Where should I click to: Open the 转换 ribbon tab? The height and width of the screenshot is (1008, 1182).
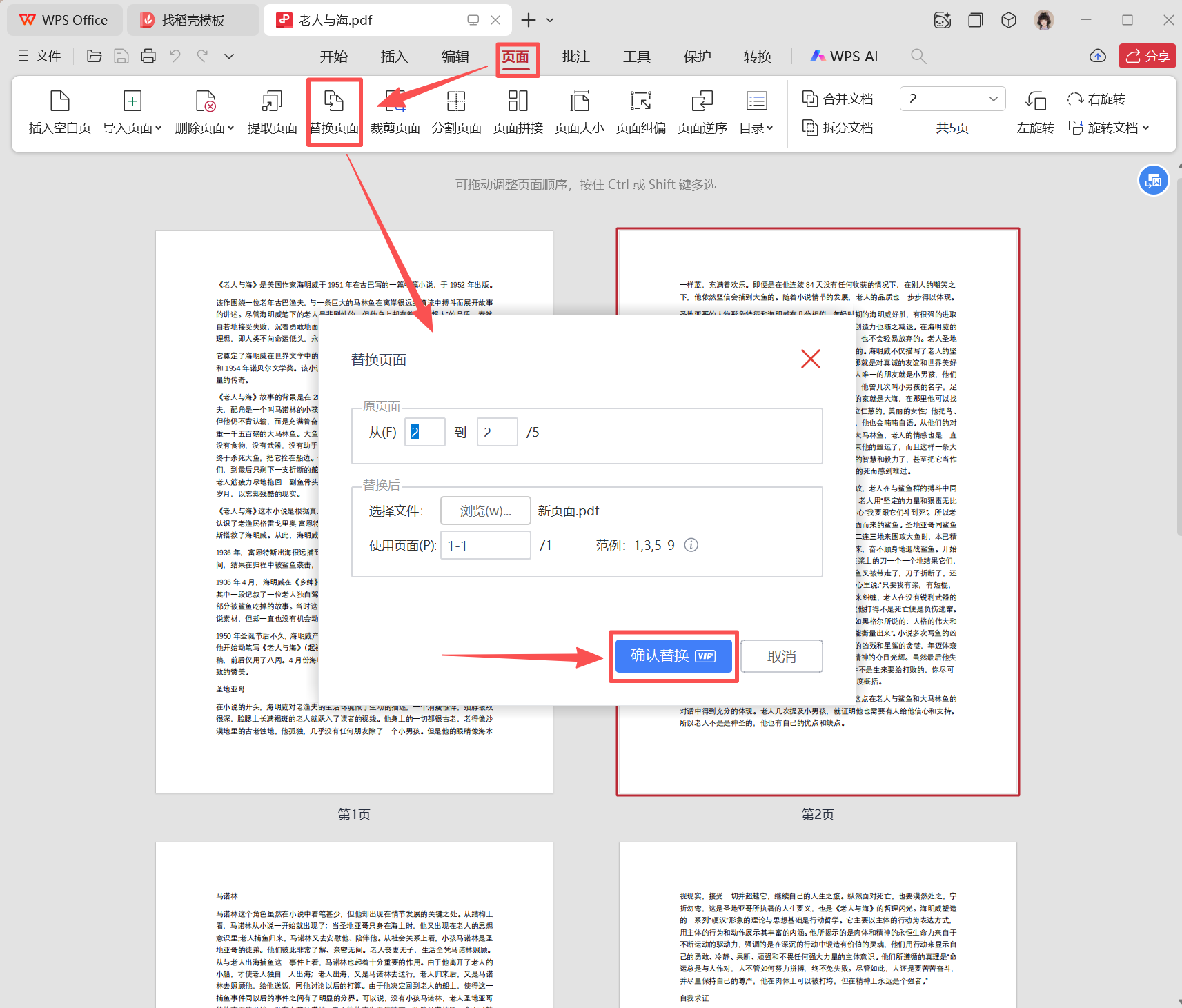tap(757, 56)
